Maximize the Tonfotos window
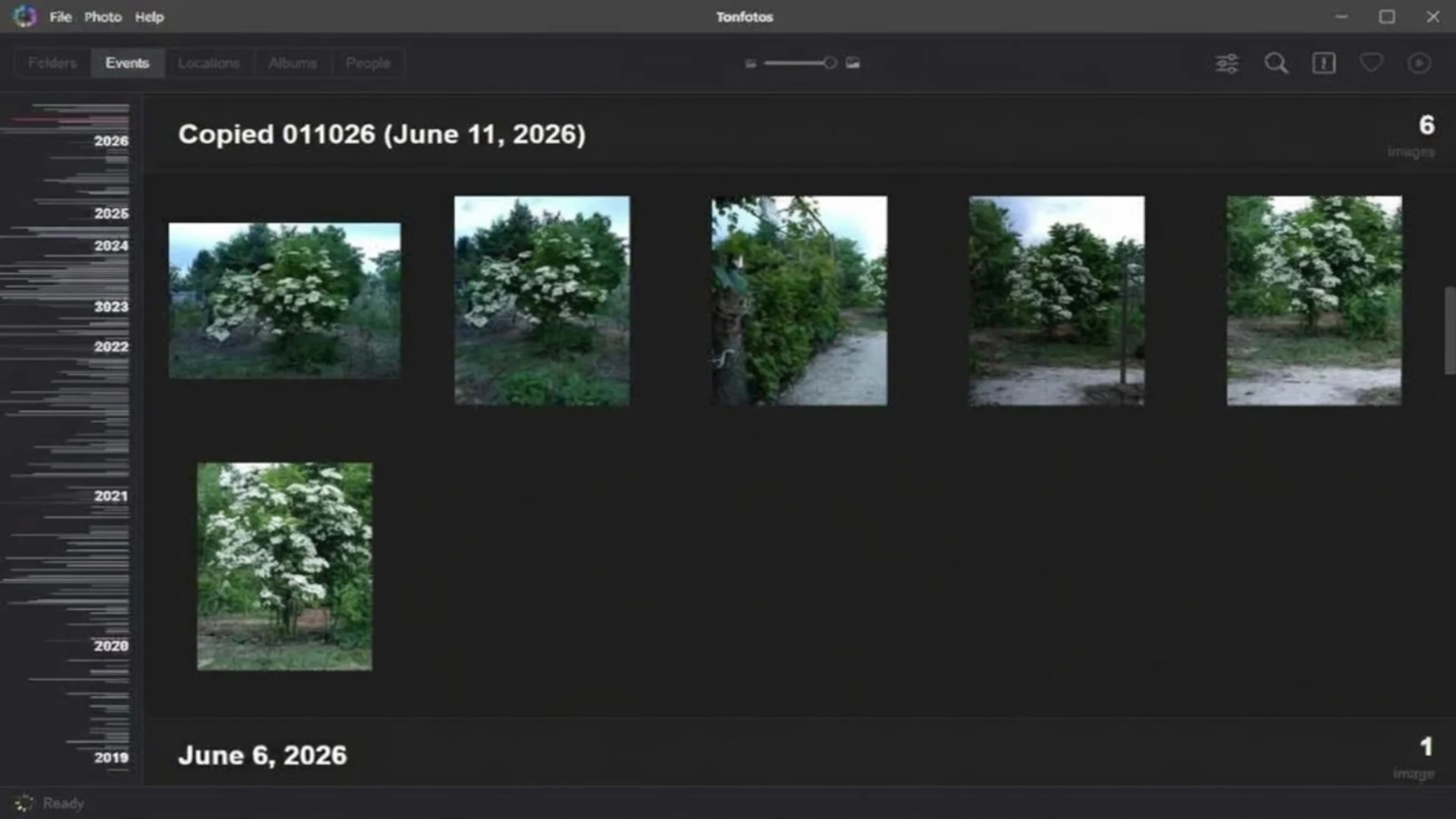This screenshot has width=1456, height=819. [1386, 17]
